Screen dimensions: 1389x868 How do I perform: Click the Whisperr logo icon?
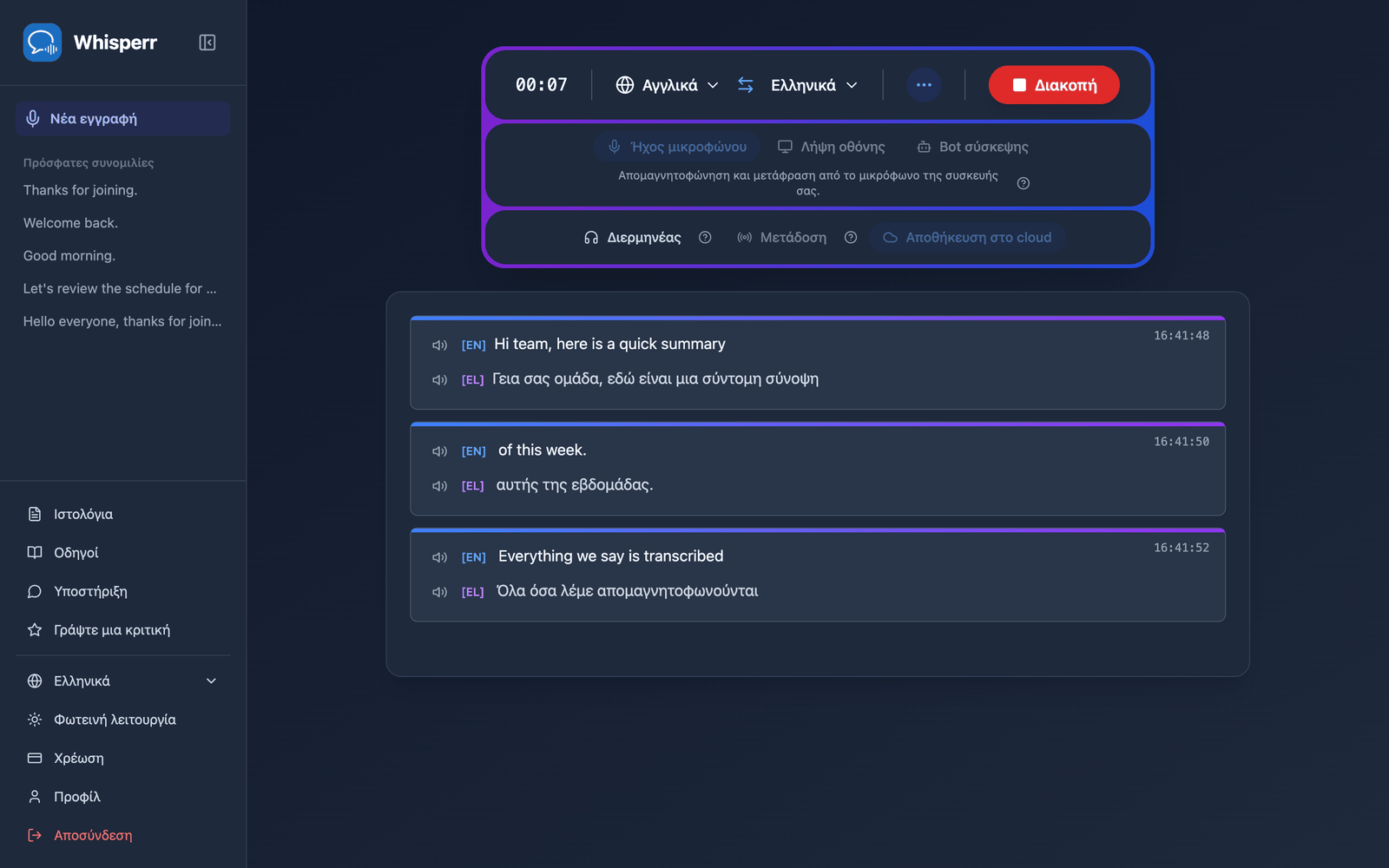point(42,43)
